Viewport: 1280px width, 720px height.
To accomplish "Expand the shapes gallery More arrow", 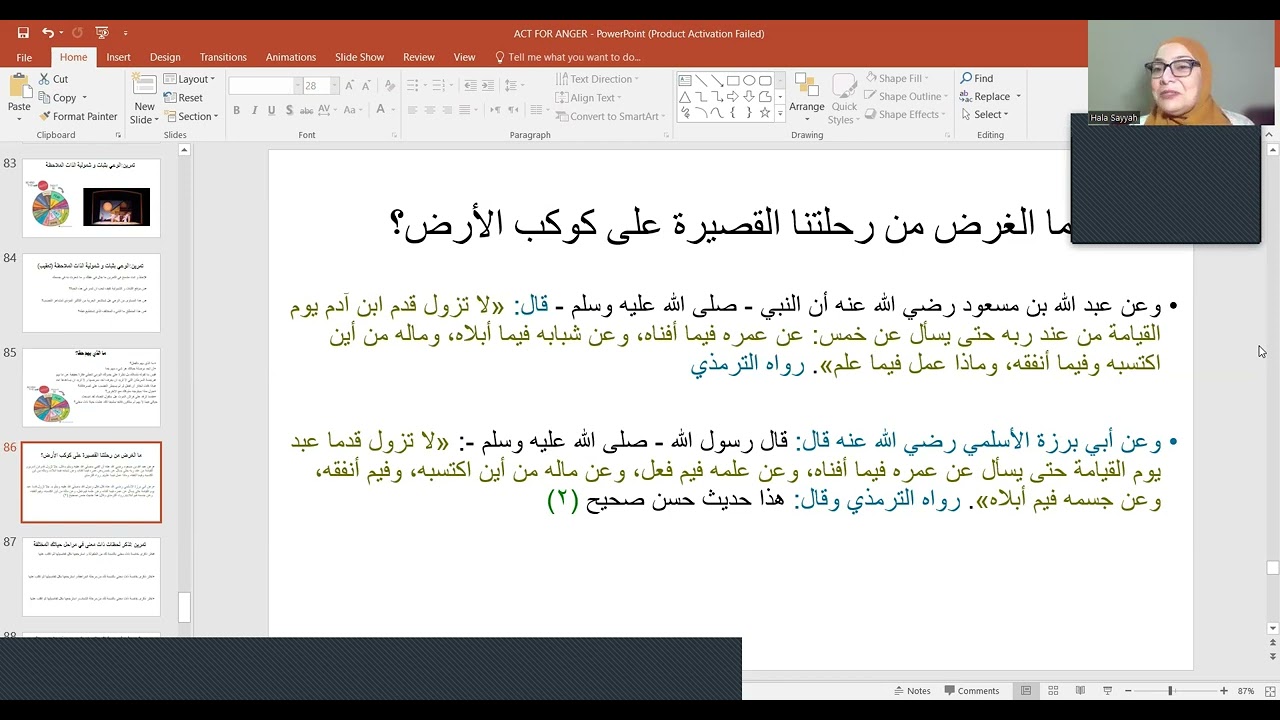I will tap(780, 114).
